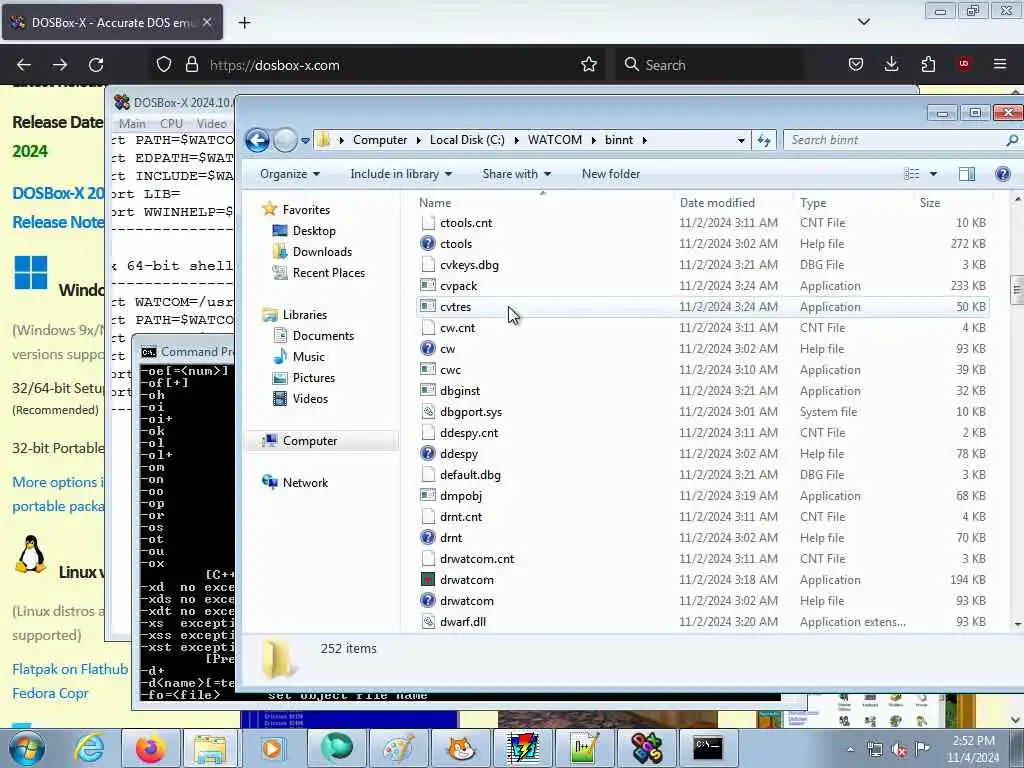Open the Organize dropdown menu
Image resolution: width=1024 pixels, height=768 pixels.
[290, 174]
